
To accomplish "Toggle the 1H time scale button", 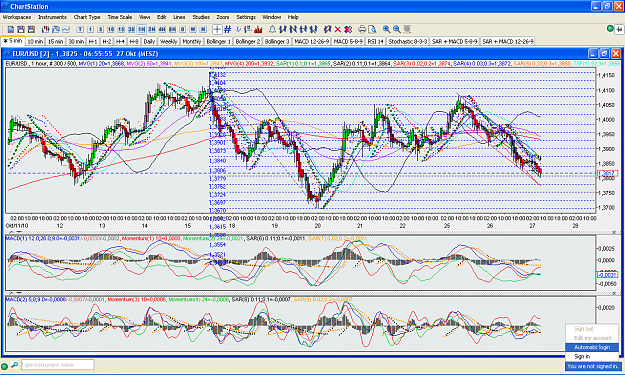I will tap(142, 29).
